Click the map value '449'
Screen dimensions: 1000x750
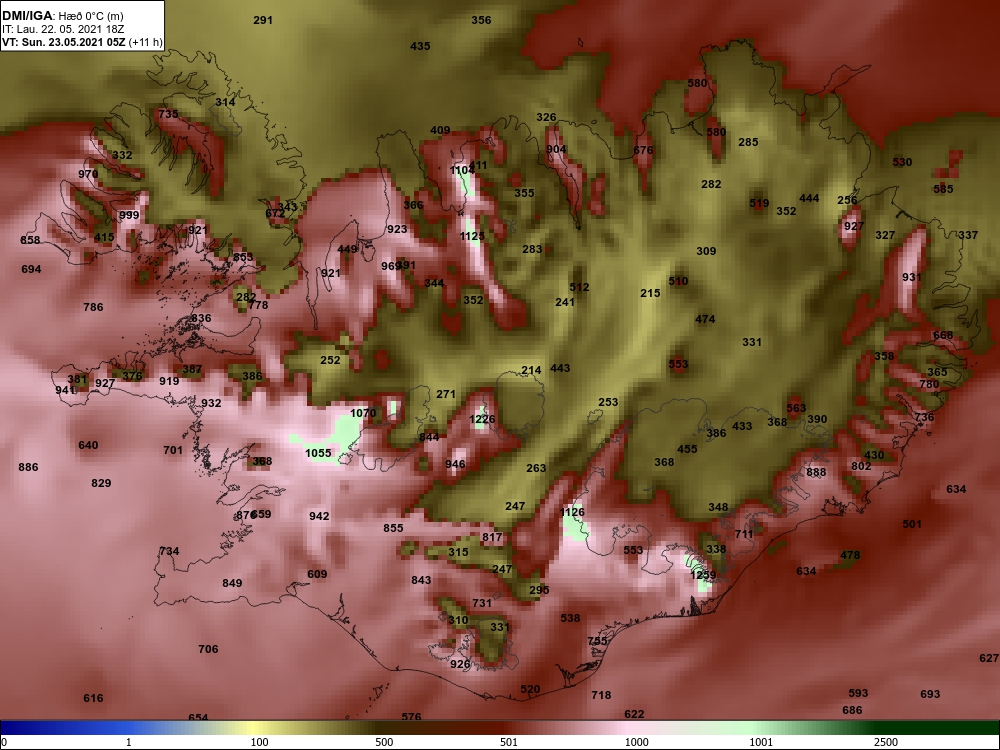tap(348, 249)
